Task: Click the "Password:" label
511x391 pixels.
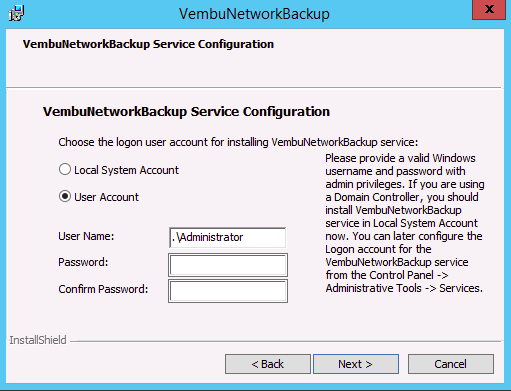Action: 83,262
